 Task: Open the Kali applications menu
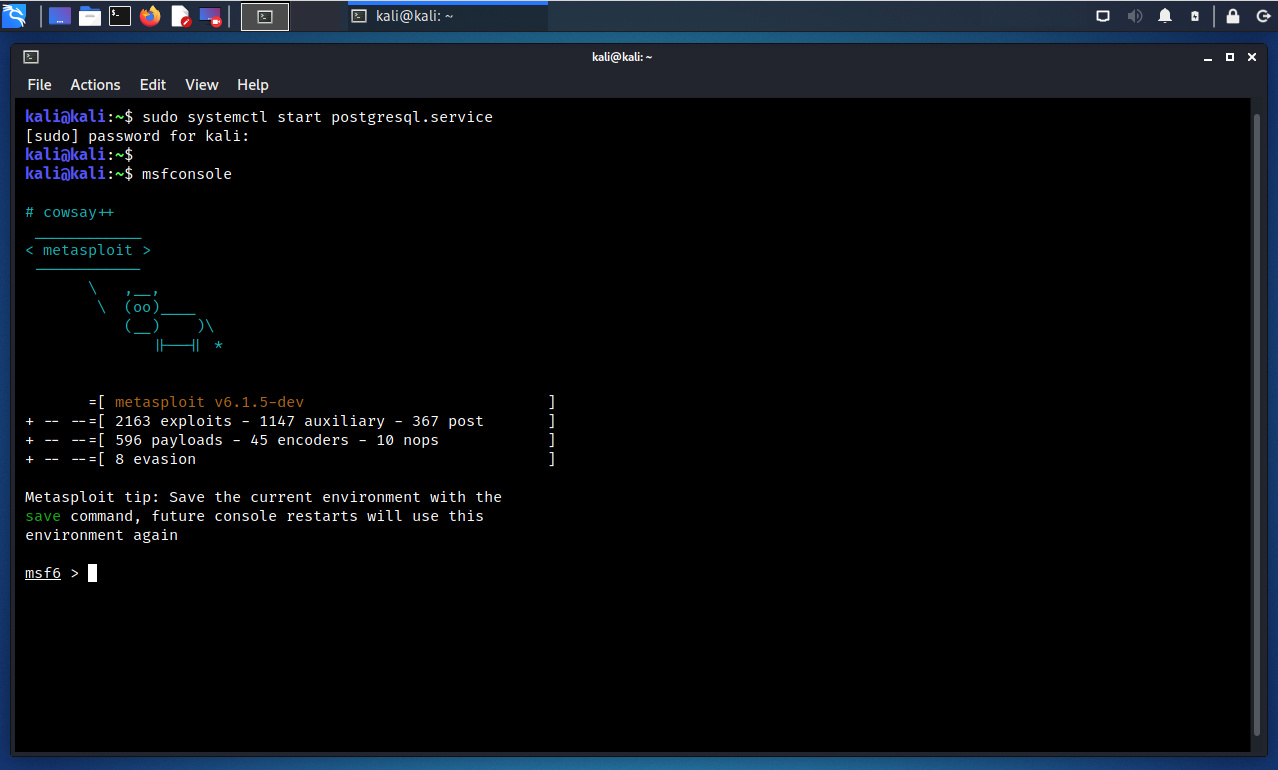click(x=14, y=16)
